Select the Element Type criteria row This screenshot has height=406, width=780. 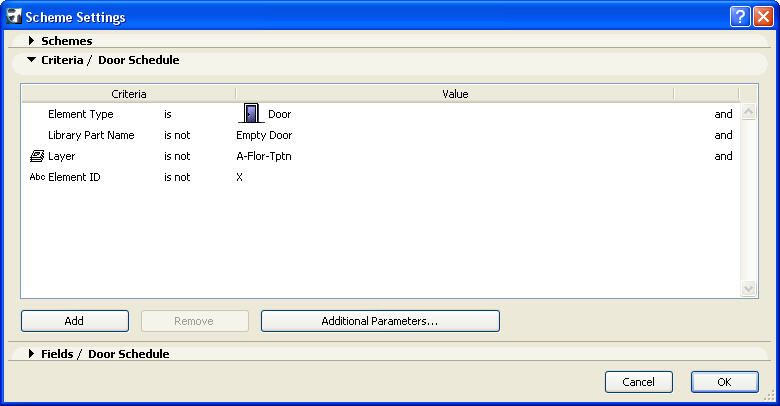[381, 114]
